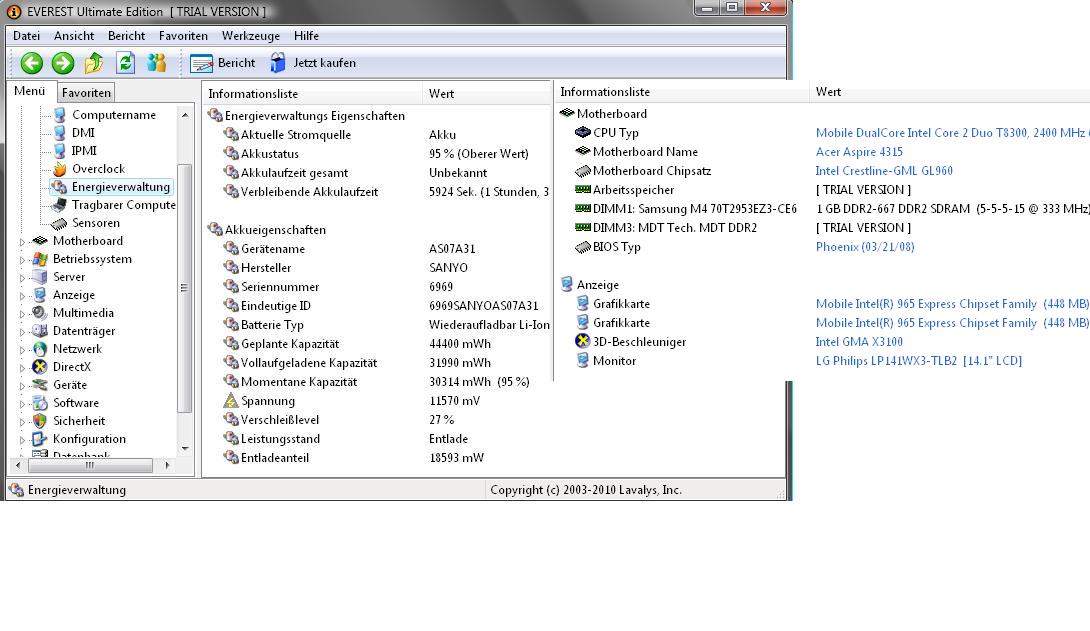
Task: Click the Refresh toolbar icon
Action: (x=125, y=63)
